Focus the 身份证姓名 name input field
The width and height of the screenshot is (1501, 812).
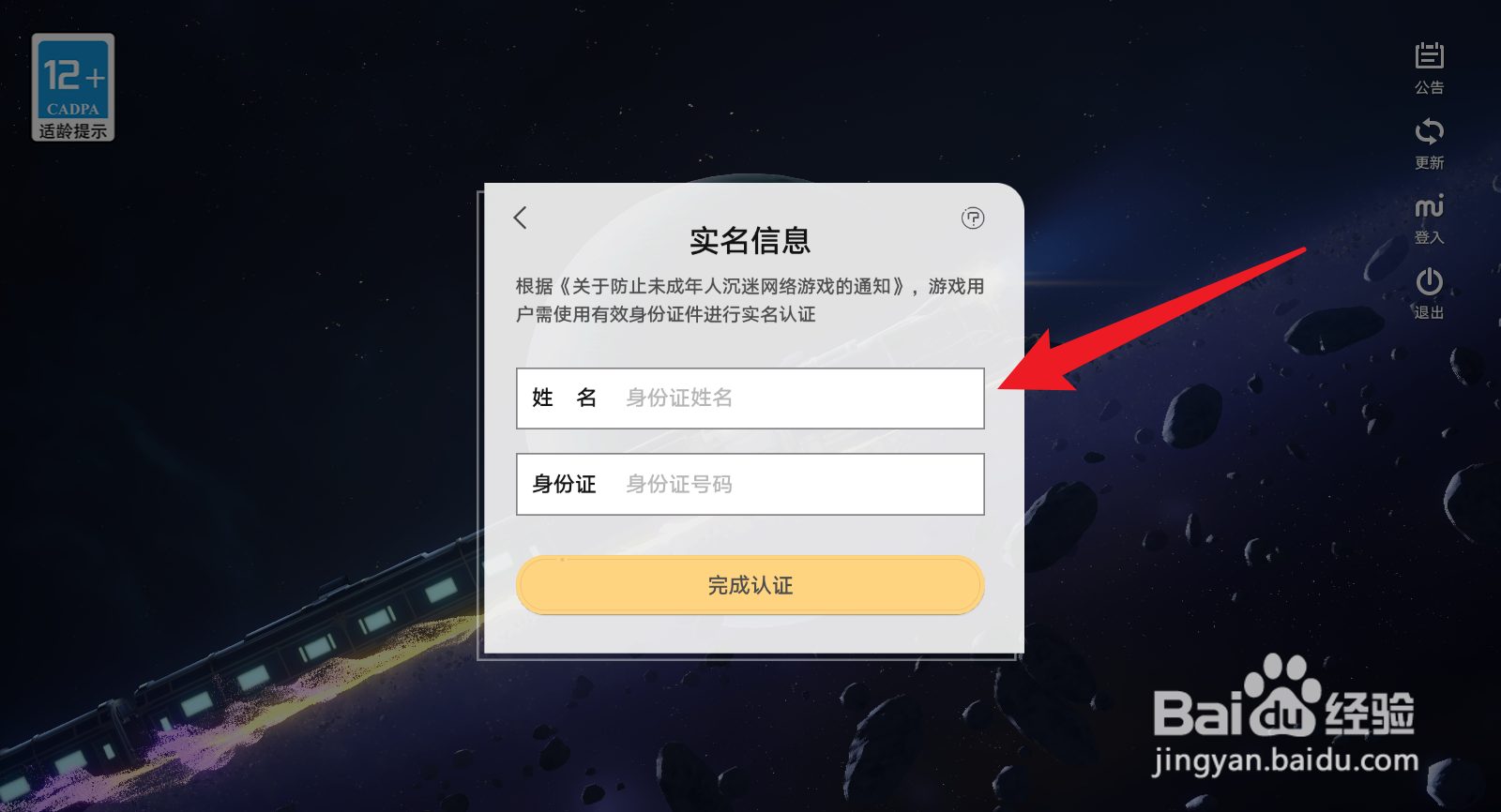pyautogui.click(x=750, y=398)
